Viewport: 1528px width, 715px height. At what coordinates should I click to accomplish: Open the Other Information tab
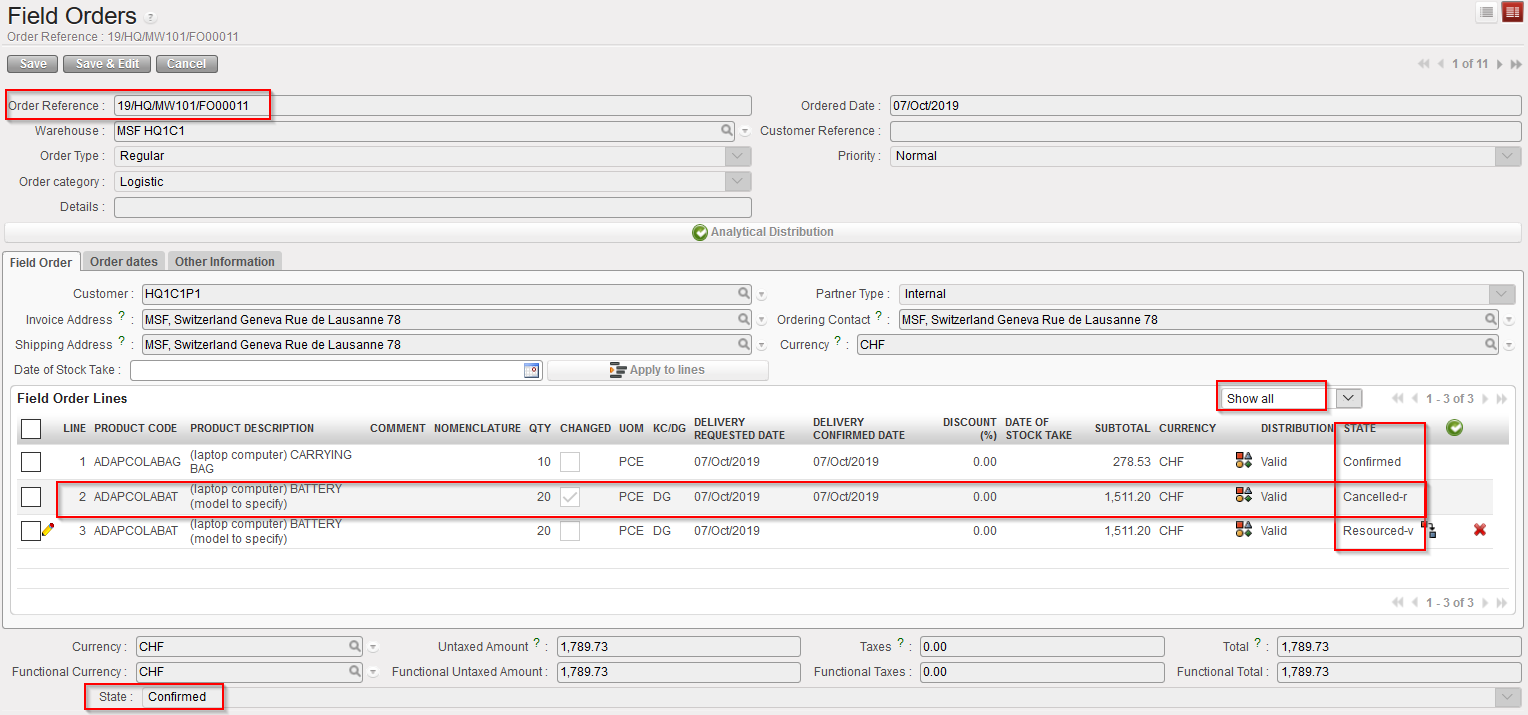pyautogui.click(x=224, y=262)
